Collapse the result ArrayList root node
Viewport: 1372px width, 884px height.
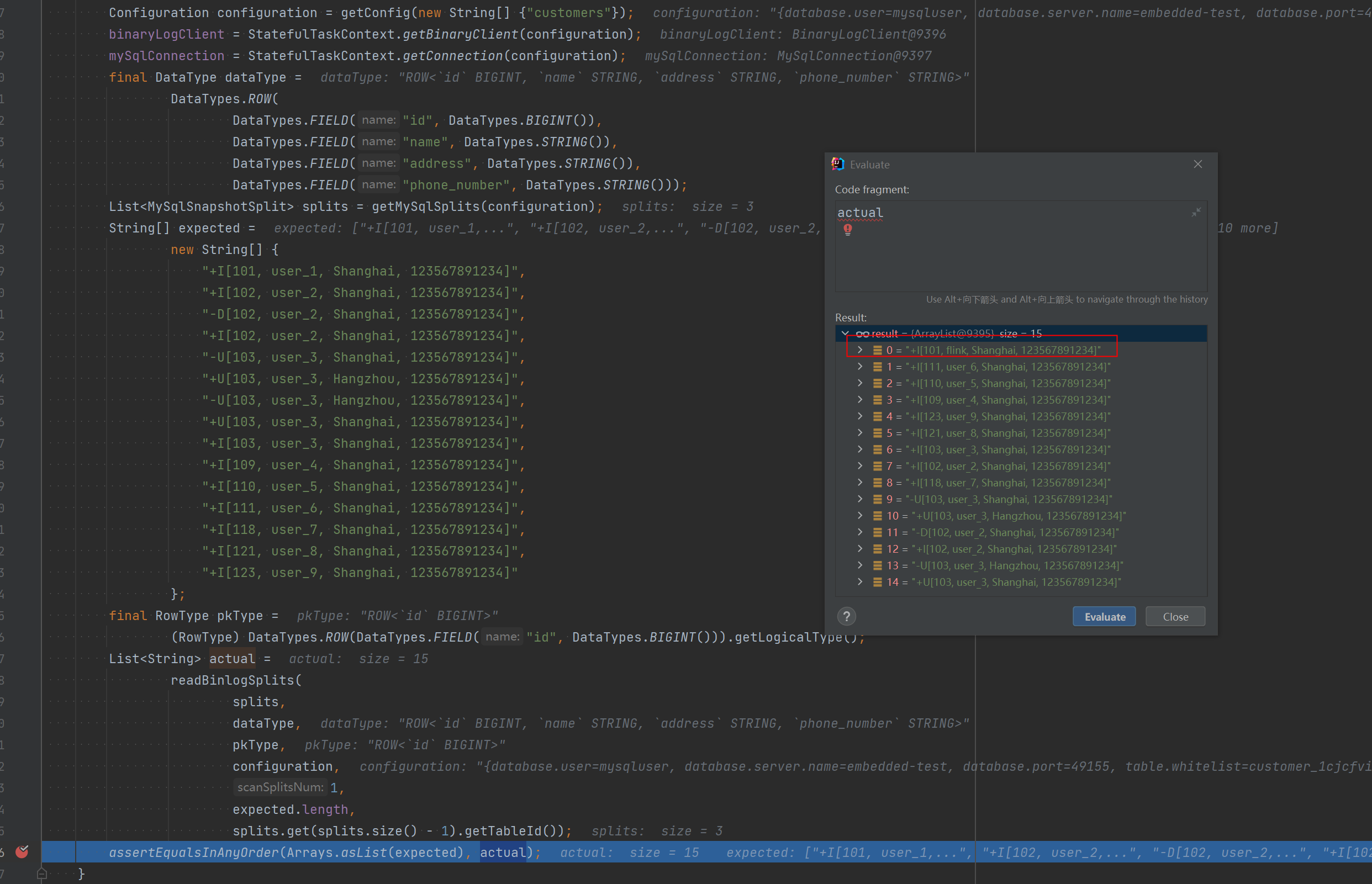point(845,333)
